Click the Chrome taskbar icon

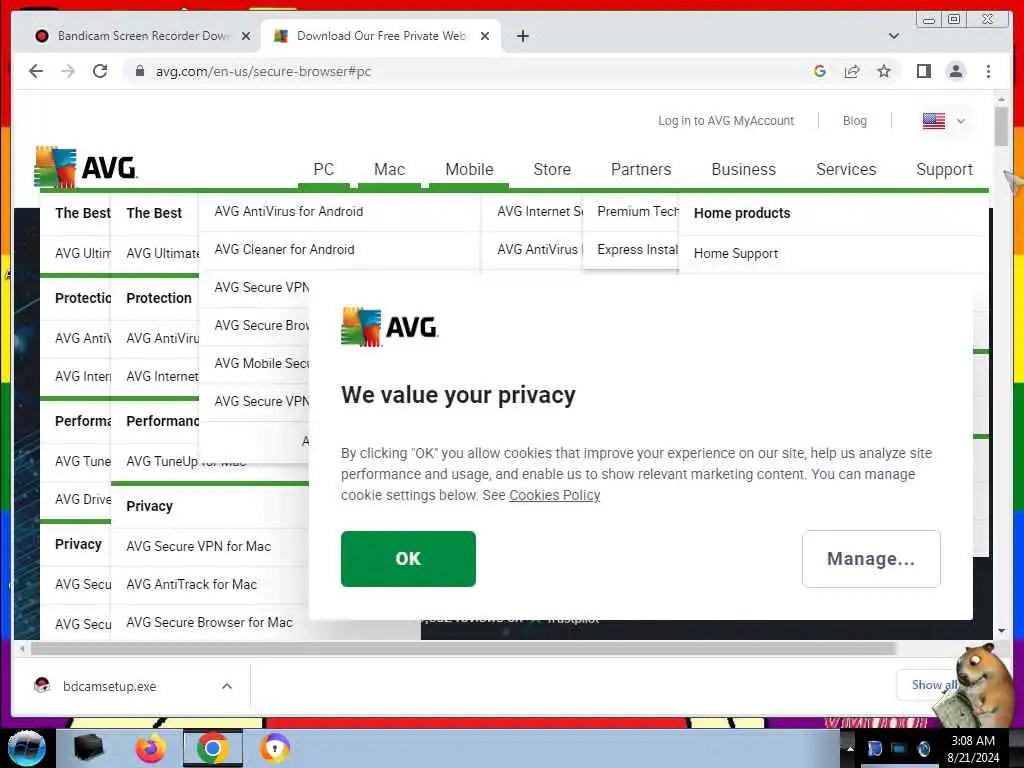pos(212,748)
